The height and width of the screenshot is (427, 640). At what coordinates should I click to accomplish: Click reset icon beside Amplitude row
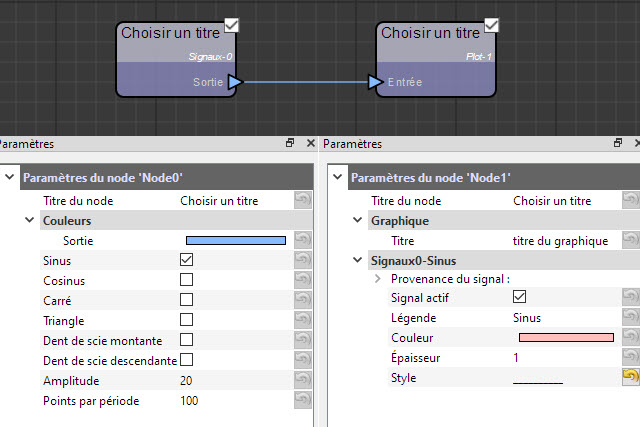pos(302,380)
